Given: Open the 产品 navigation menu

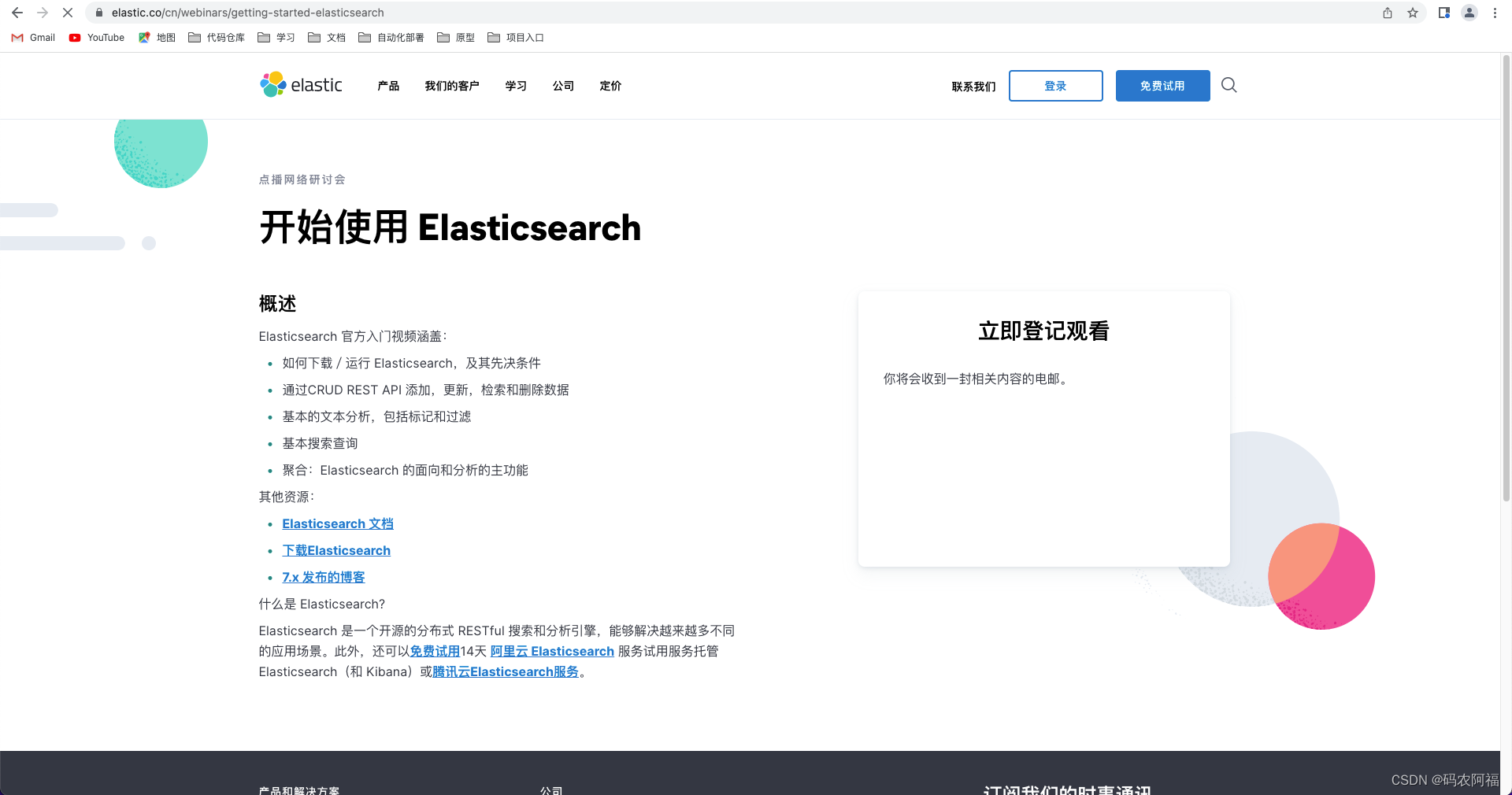Looking at the screenshot, I should click(x=388, y=86).
